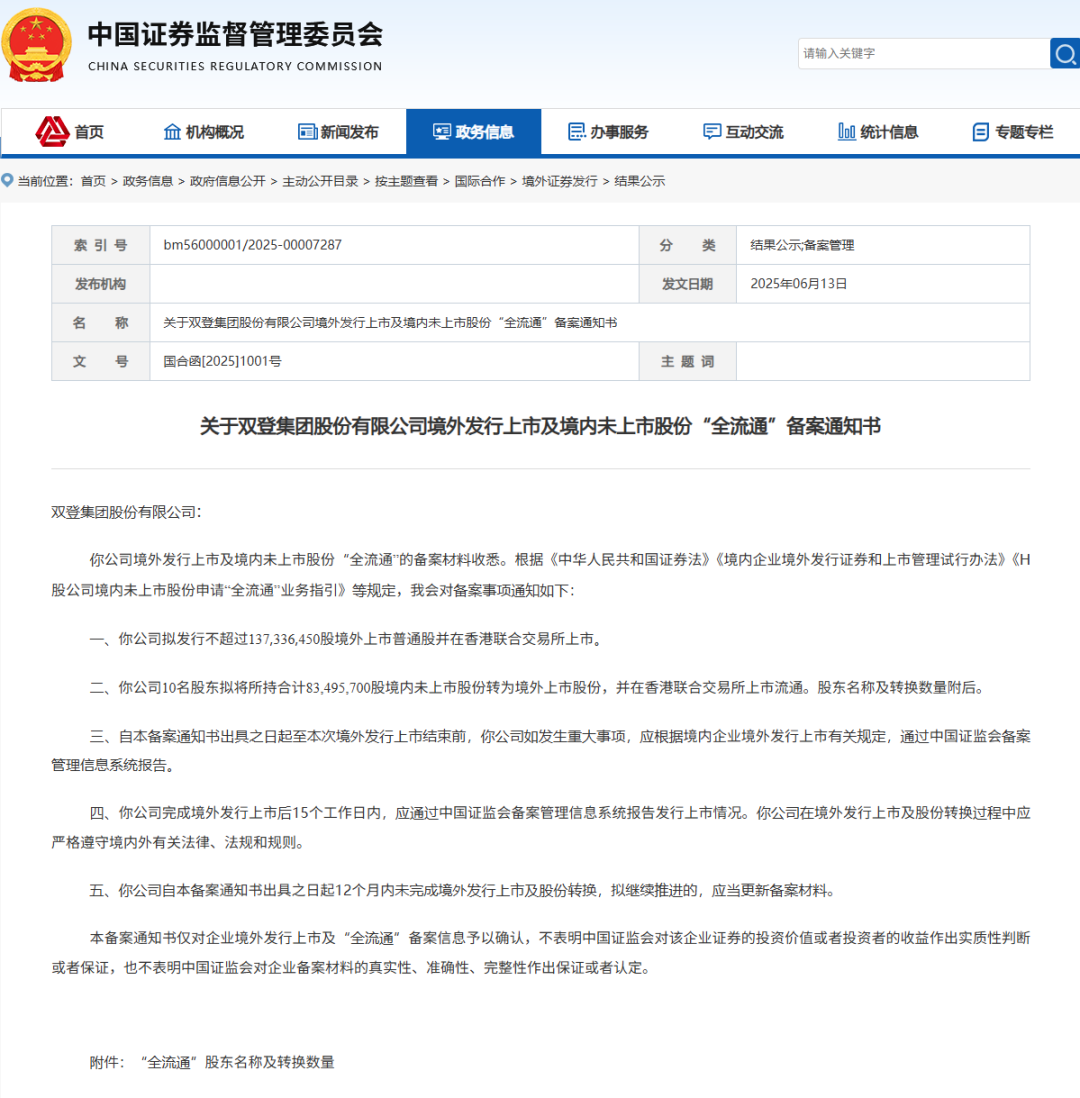Image resolution: width=1080 pixels, height=1098 pixels.
Task: Click the building icon beside 机构概况
Action: click(x=172, y=132)
